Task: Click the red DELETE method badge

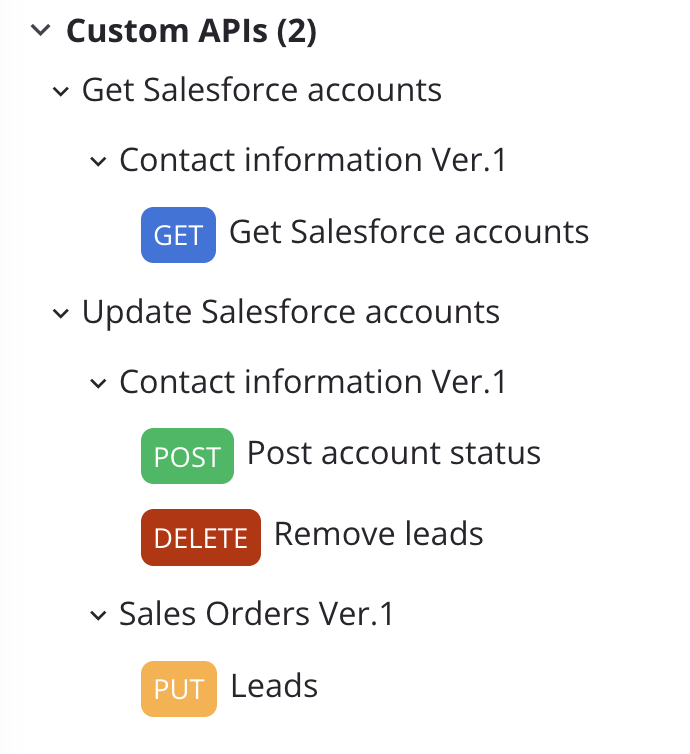Action: [x=200, y=537]
